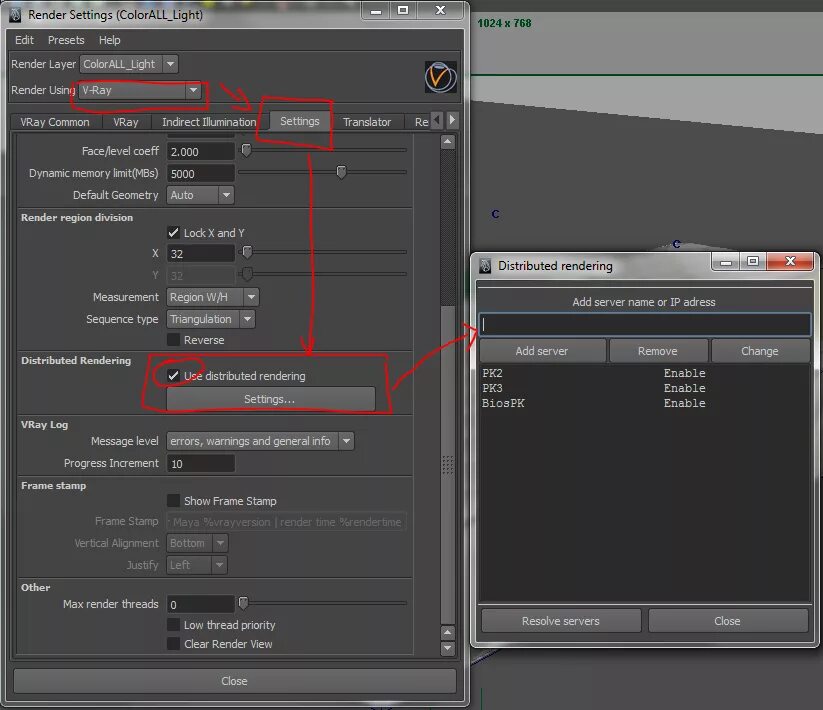Image resolution: width=823 pixels, height=710 pixels.
Task: Click the server name or IP input field
Action: click(x=645, y=324)
